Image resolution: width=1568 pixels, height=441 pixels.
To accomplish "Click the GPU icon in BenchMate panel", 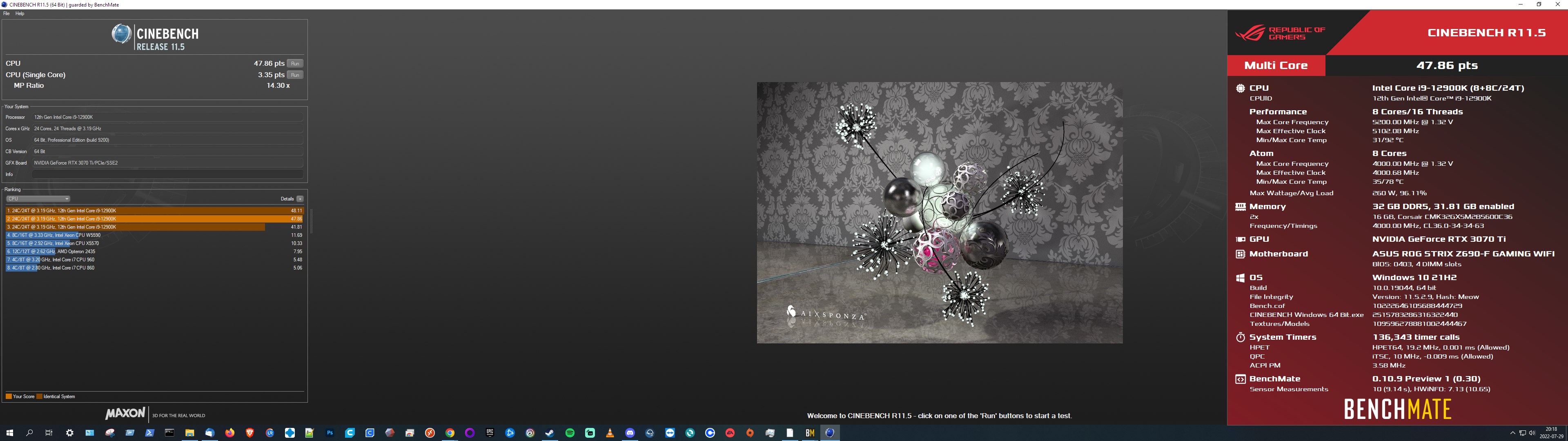I will (1240, 239).
